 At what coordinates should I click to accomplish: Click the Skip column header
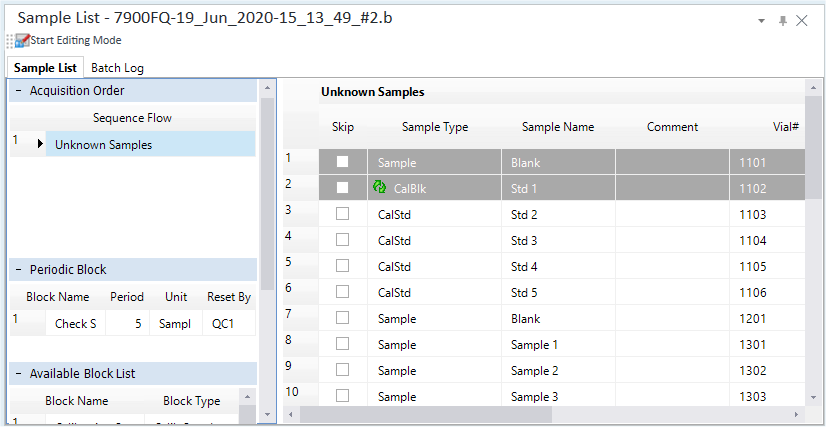[x=343, y=127]
